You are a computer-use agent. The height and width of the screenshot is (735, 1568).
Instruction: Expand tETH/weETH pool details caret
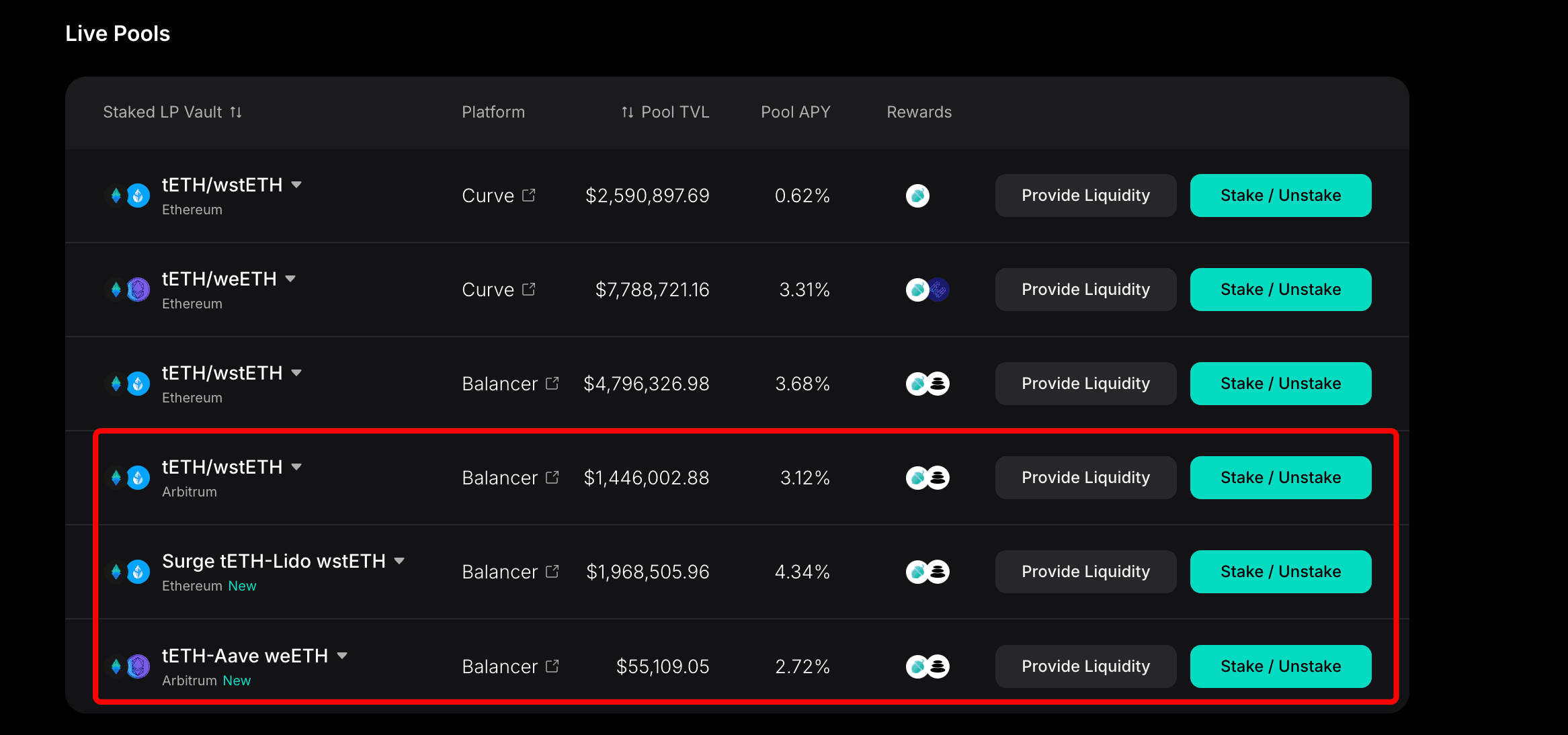[290, 279]
